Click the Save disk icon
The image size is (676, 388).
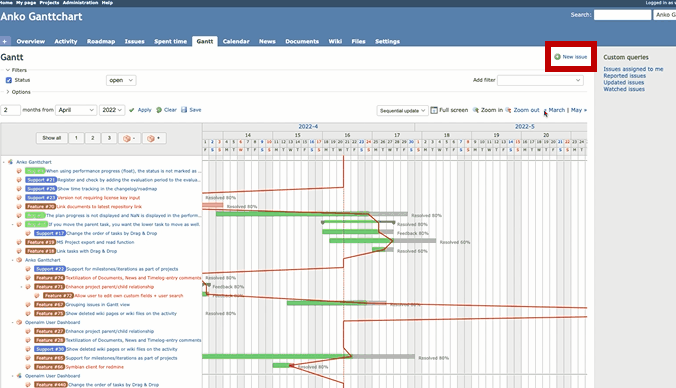click(x=184, y=110)
